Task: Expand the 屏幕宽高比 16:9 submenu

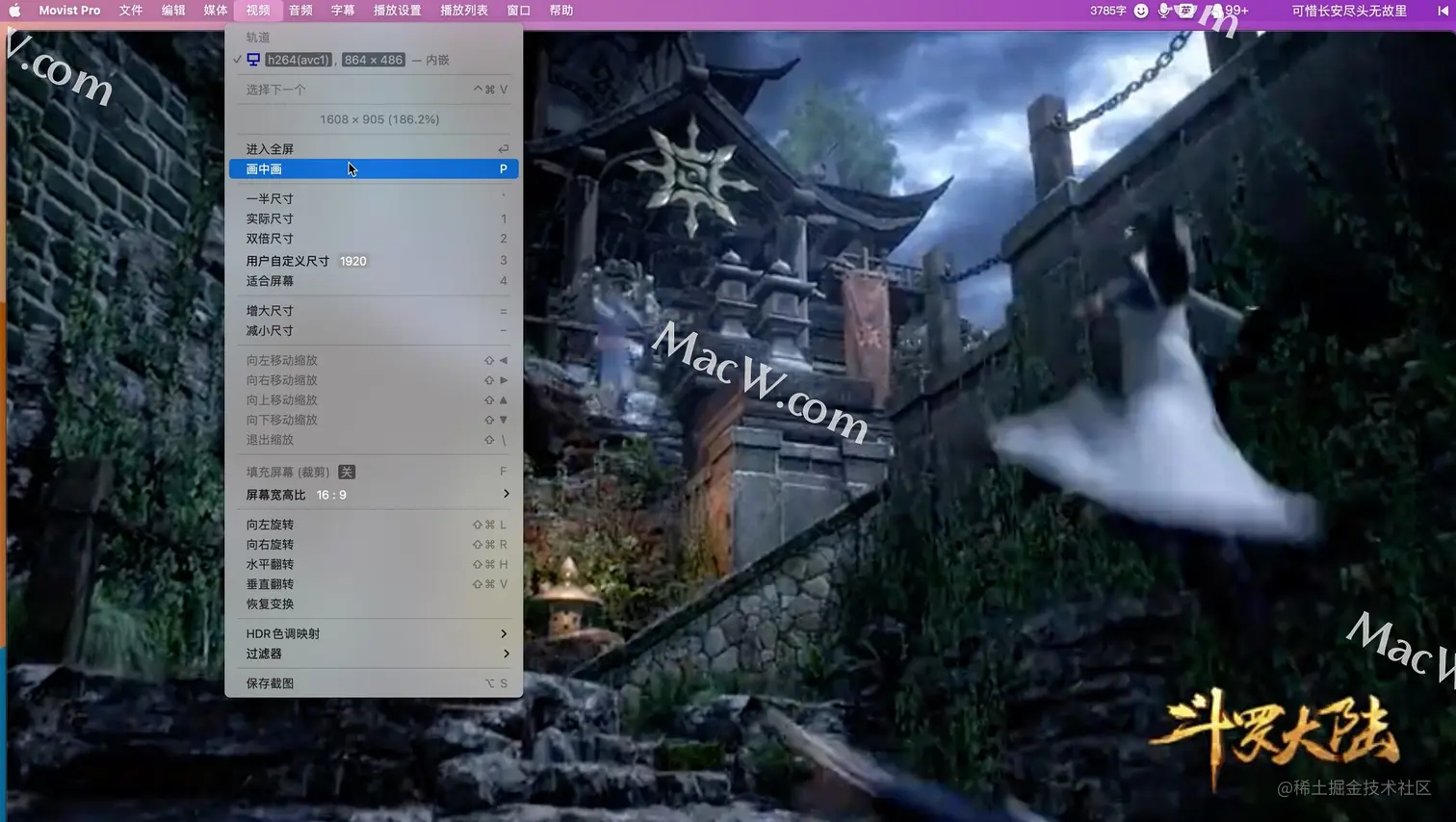Action: pos(374,495)
